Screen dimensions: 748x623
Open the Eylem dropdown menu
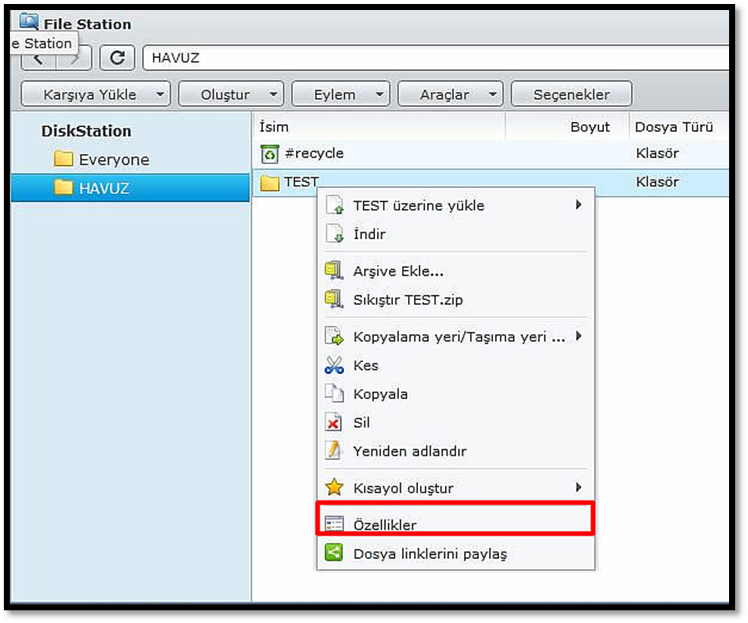340,94
